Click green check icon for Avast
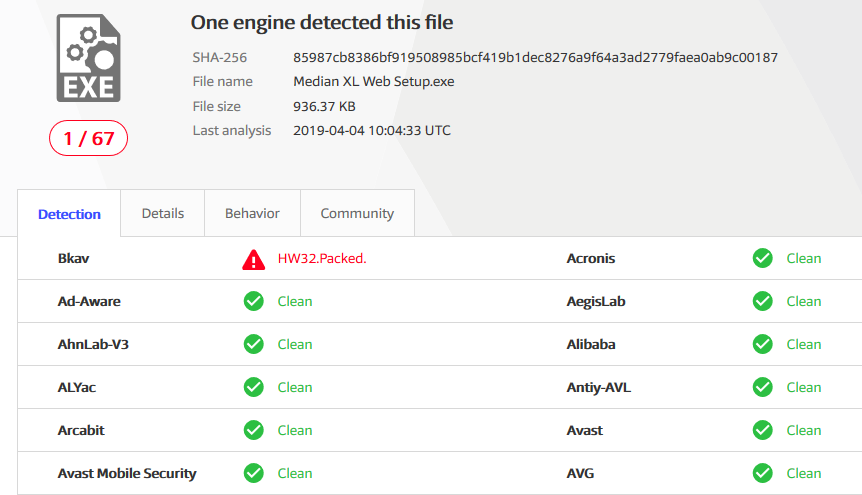 tap(762, 430)
